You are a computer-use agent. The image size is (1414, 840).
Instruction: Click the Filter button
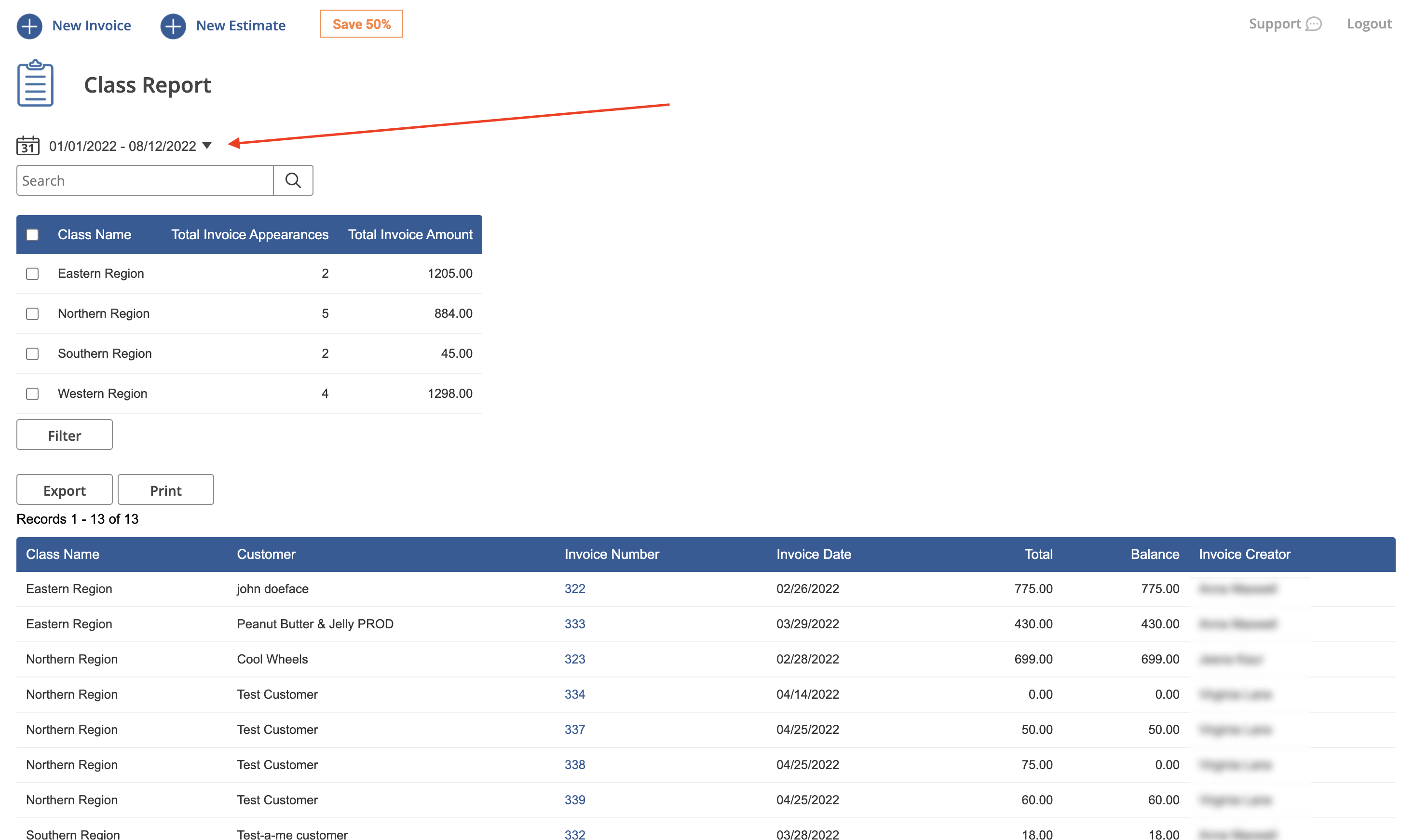click(65, 435)
